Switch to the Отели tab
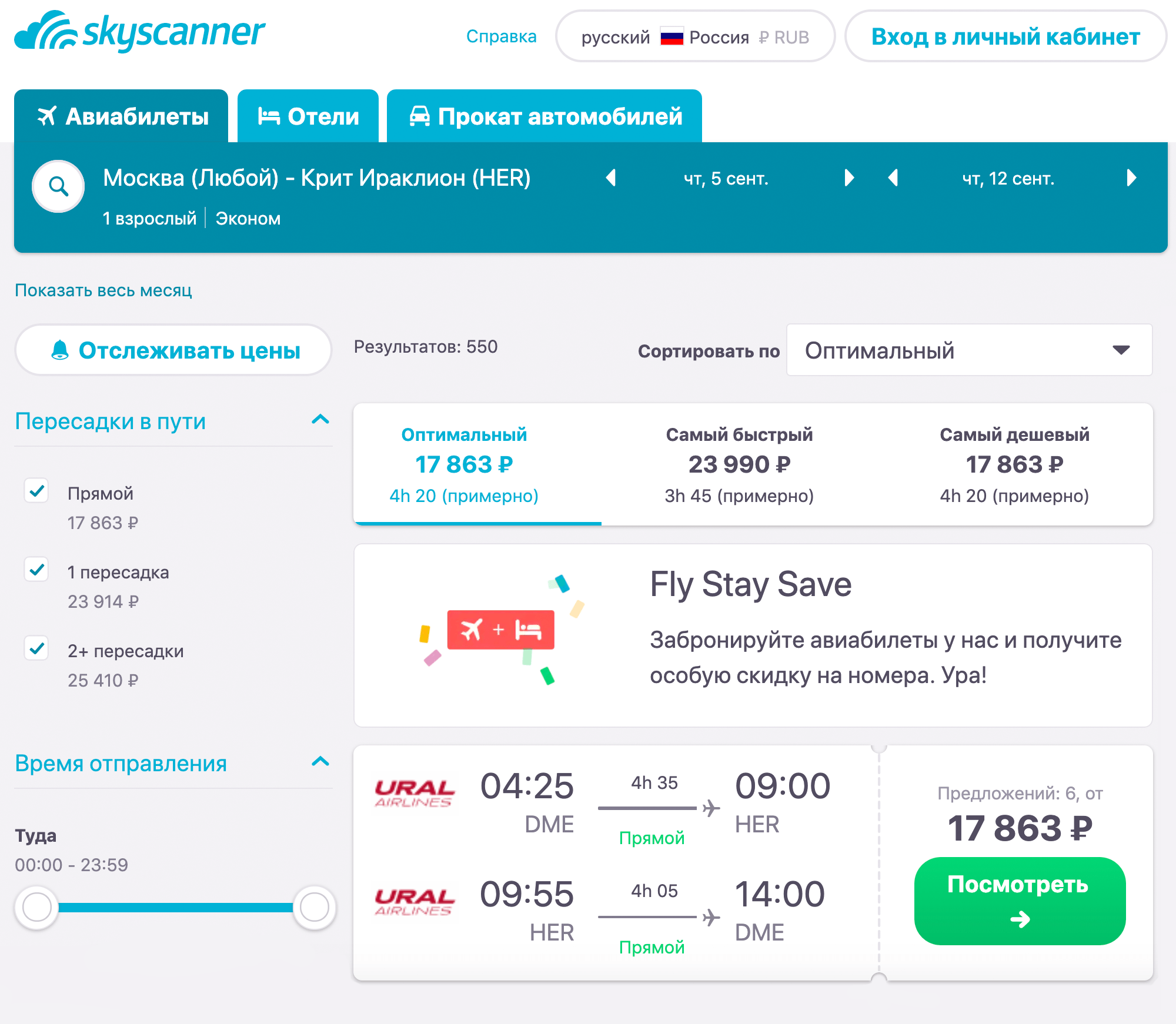The height and width of the screenshot is (1024, 1176). [308, 116]
